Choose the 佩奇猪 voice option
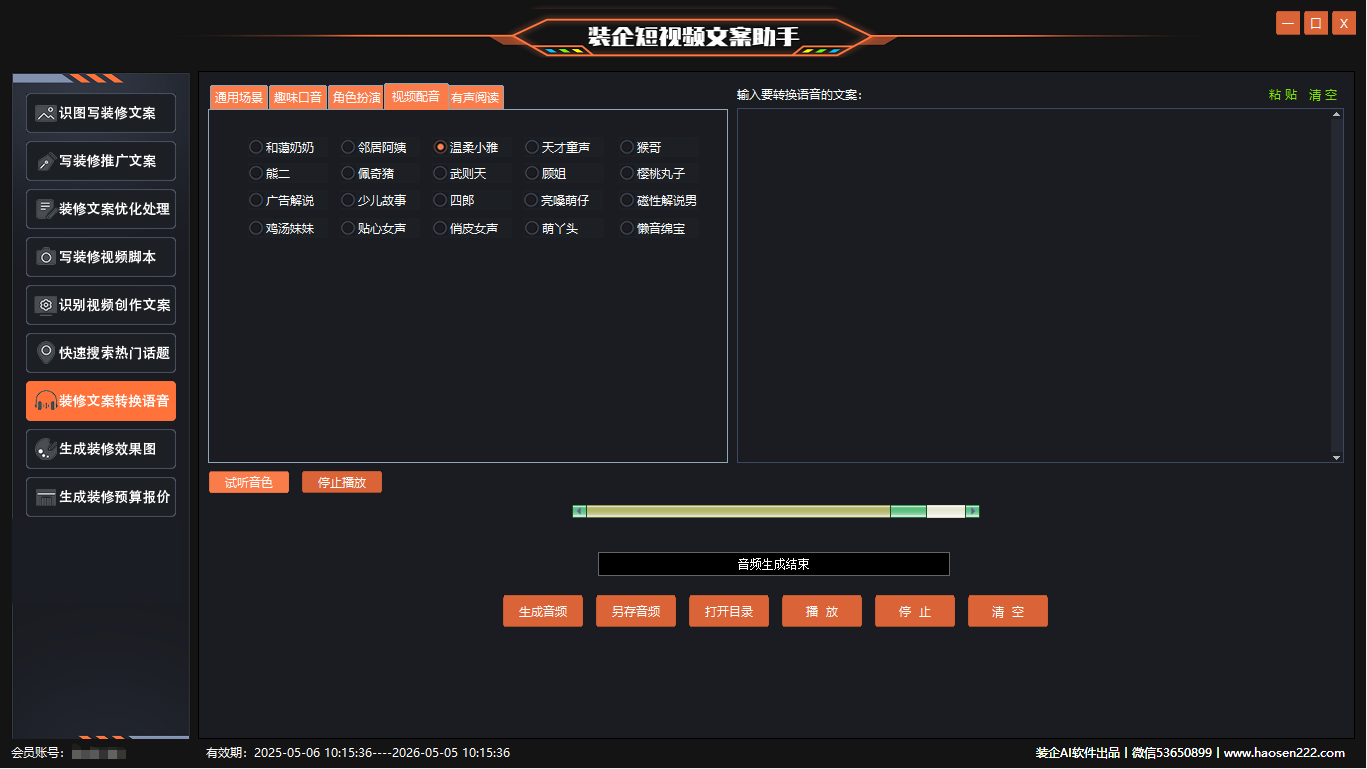The image size is (1367, 769). [x=348, y=173]
